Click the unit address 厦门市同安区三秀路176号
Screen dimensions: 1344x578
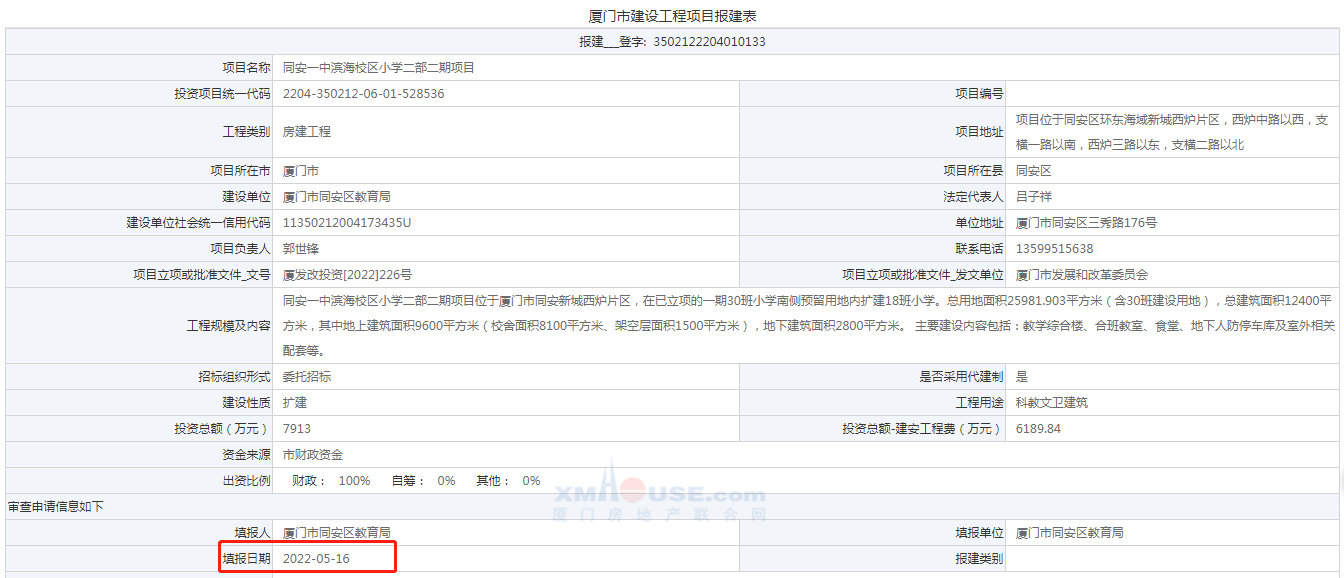(x=1086, y=223)
